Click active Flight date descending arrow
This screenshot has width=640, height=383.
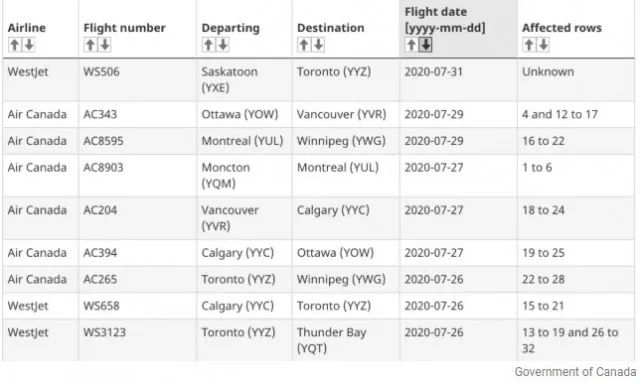coord(426,45)
